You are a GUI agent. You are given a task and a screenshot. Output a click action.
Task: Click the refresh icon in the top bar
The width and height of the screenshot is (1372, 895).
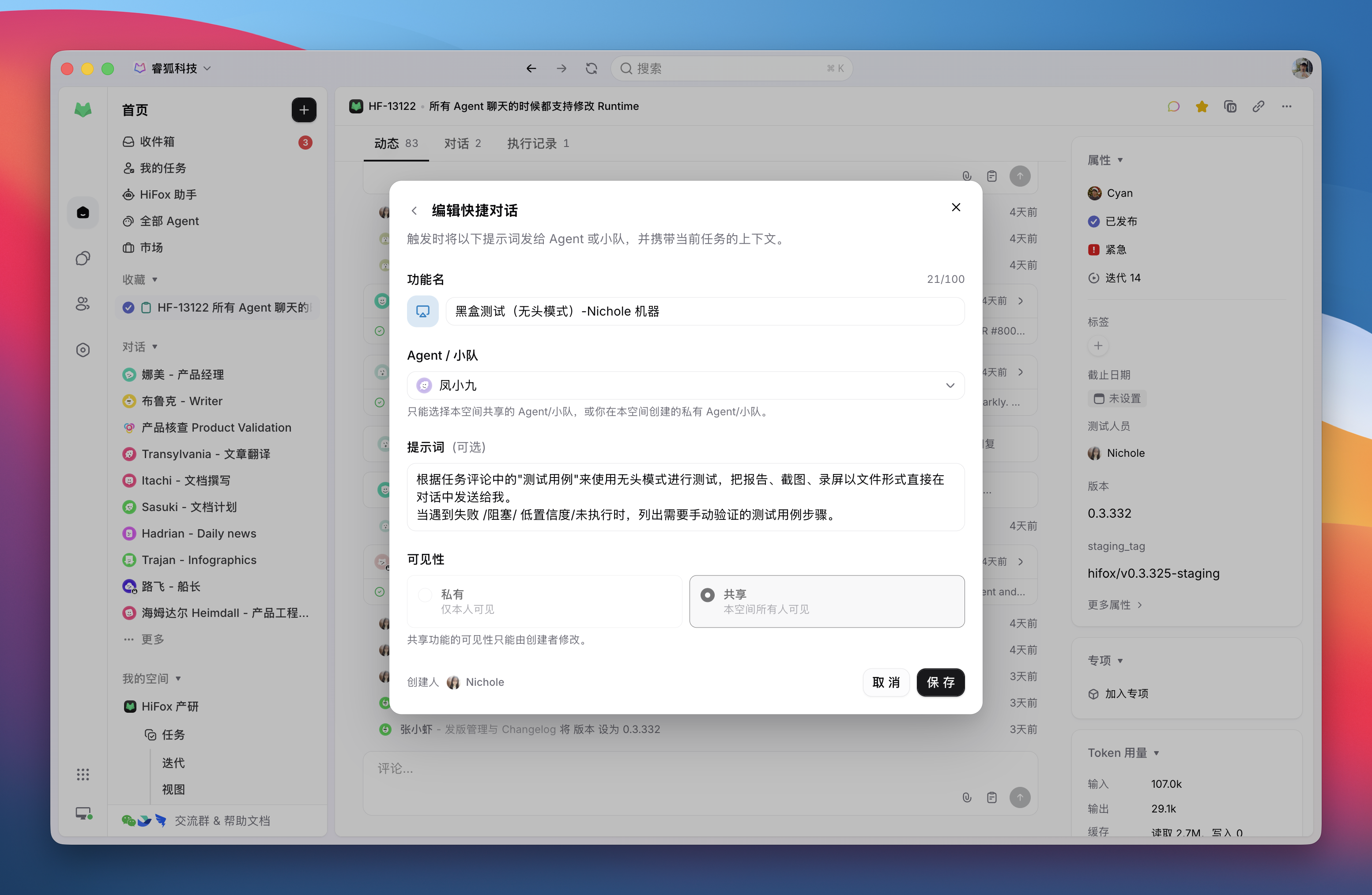click(x=591, y=68)
